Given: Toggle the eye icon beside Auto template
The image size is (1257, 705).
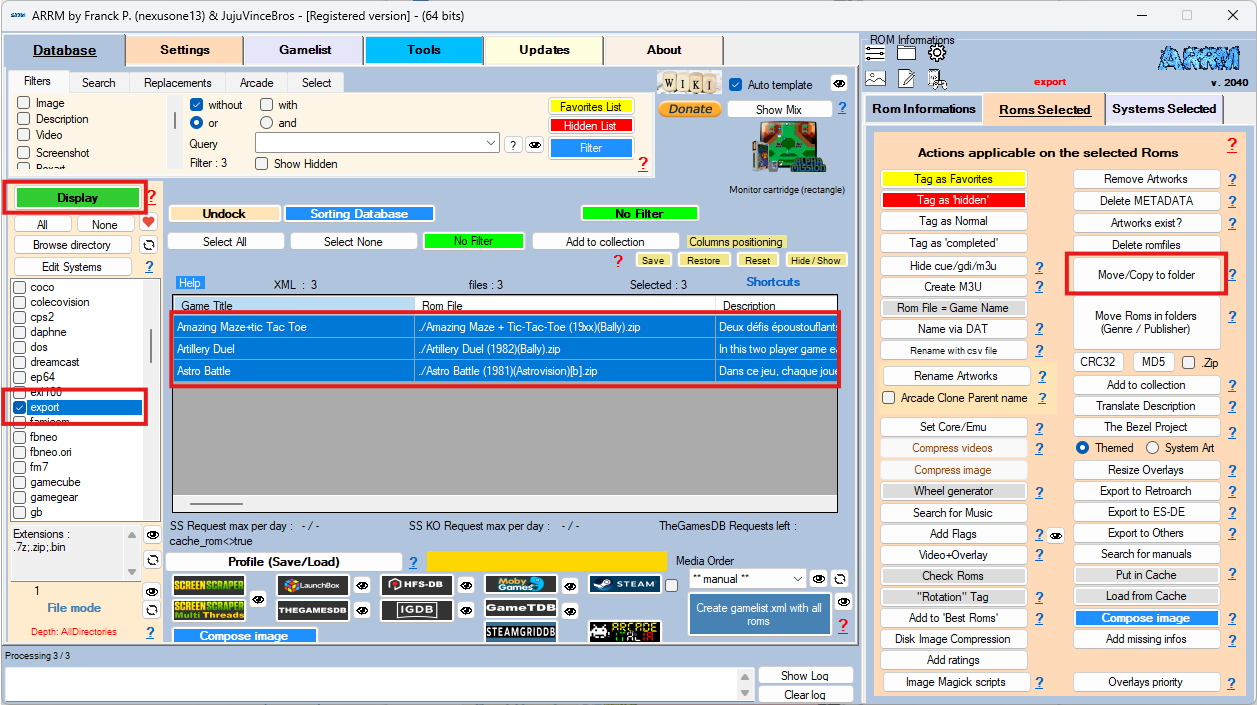Looking at the screenshot, I should pyautogui.click(x=839, y=84).
